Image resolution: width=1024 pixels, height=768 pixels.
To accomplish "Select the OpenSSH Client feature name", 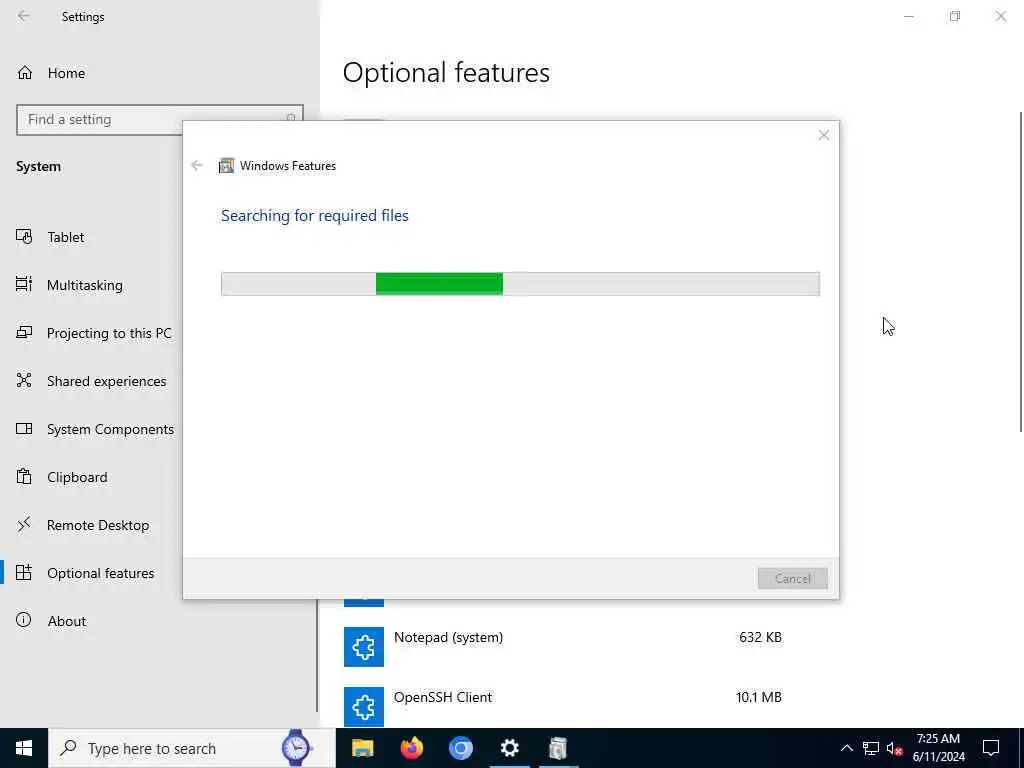I will [x=443, y=697].
